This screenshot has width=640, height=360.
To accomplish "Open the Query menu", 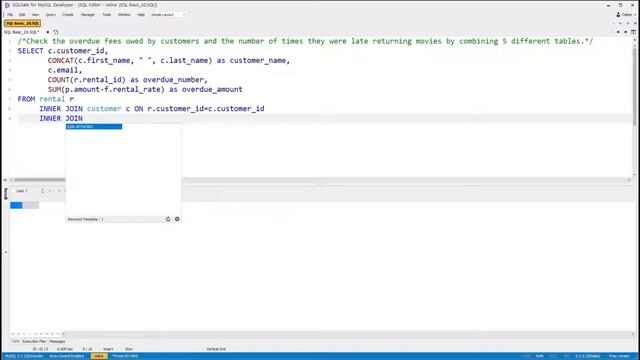I will point(51,15).
